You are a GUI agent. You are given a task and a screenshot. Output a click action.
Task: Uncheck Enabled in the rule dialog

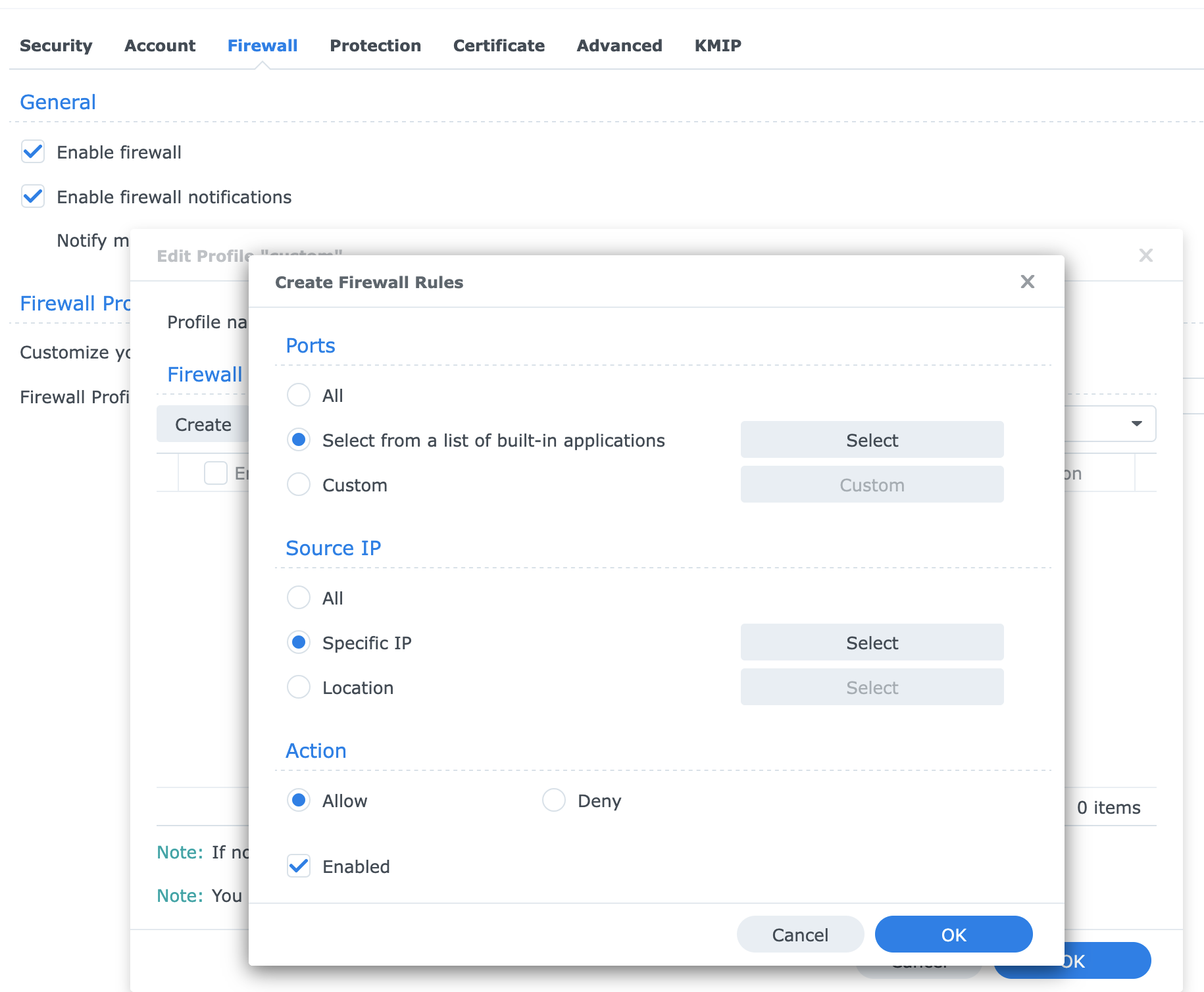299,866
